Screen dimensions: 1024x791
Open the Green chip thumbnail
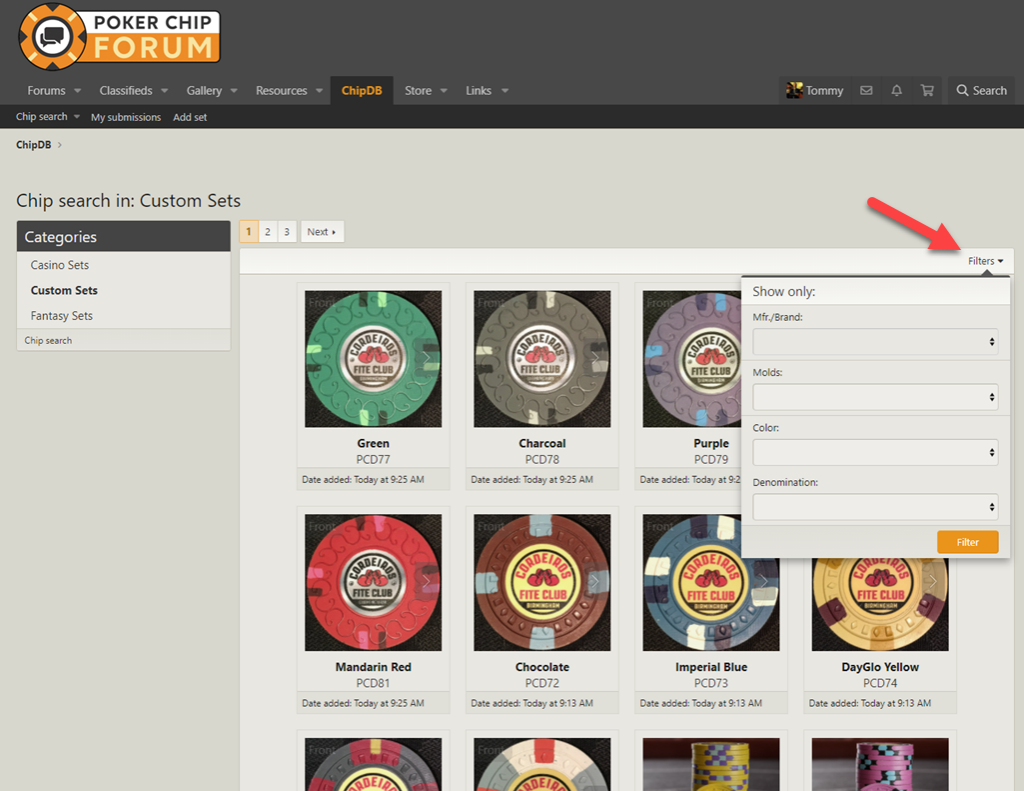pyautogui.click(x=373, y=359)
